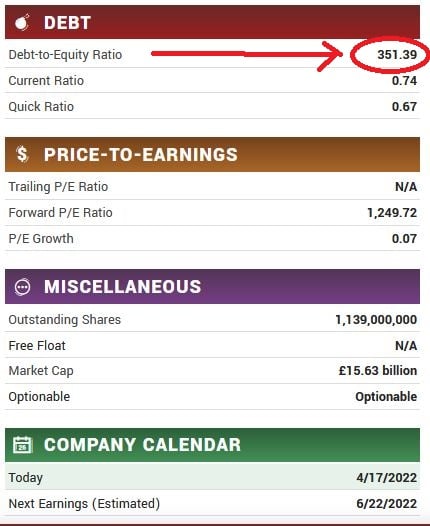The height and width of the screenshot is (526, 430).
Task: Click the dollar sign icon in Price-to-Earnings header
Action: 22,155
